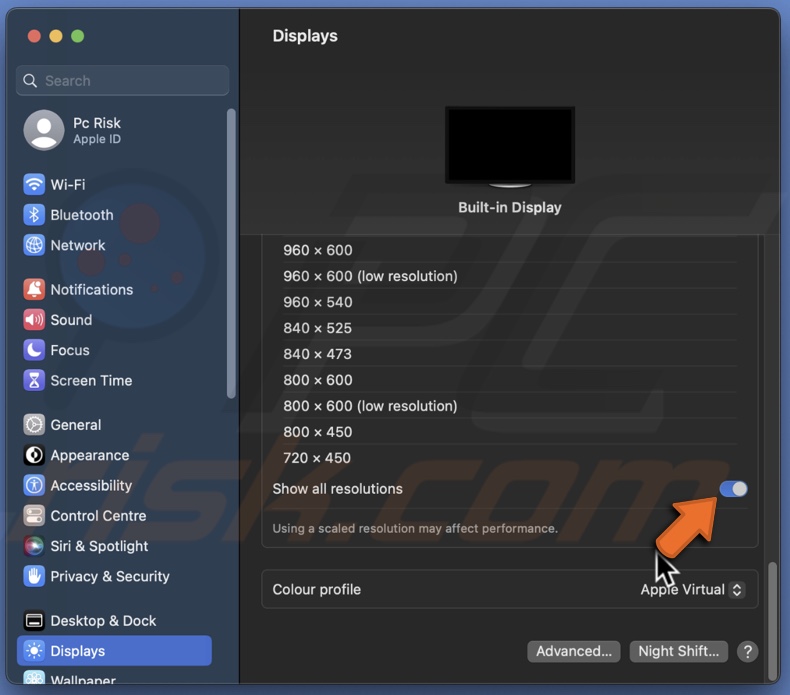Open the Wallpaper settings row
790x695 pixels.
coord(114,676)
